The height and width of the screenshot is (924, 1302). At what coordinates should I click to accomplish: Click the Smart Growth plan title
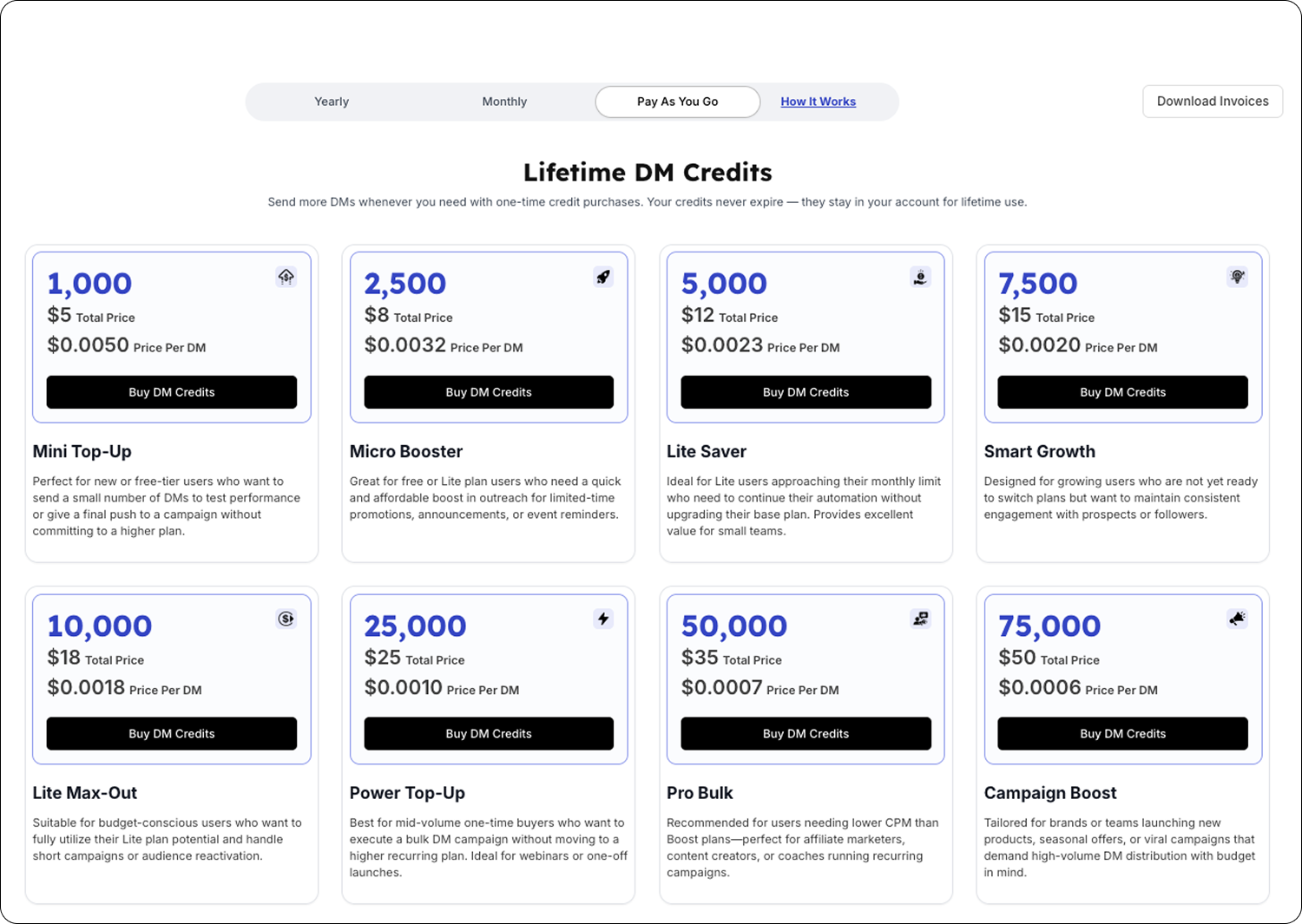coord(1040,451)
